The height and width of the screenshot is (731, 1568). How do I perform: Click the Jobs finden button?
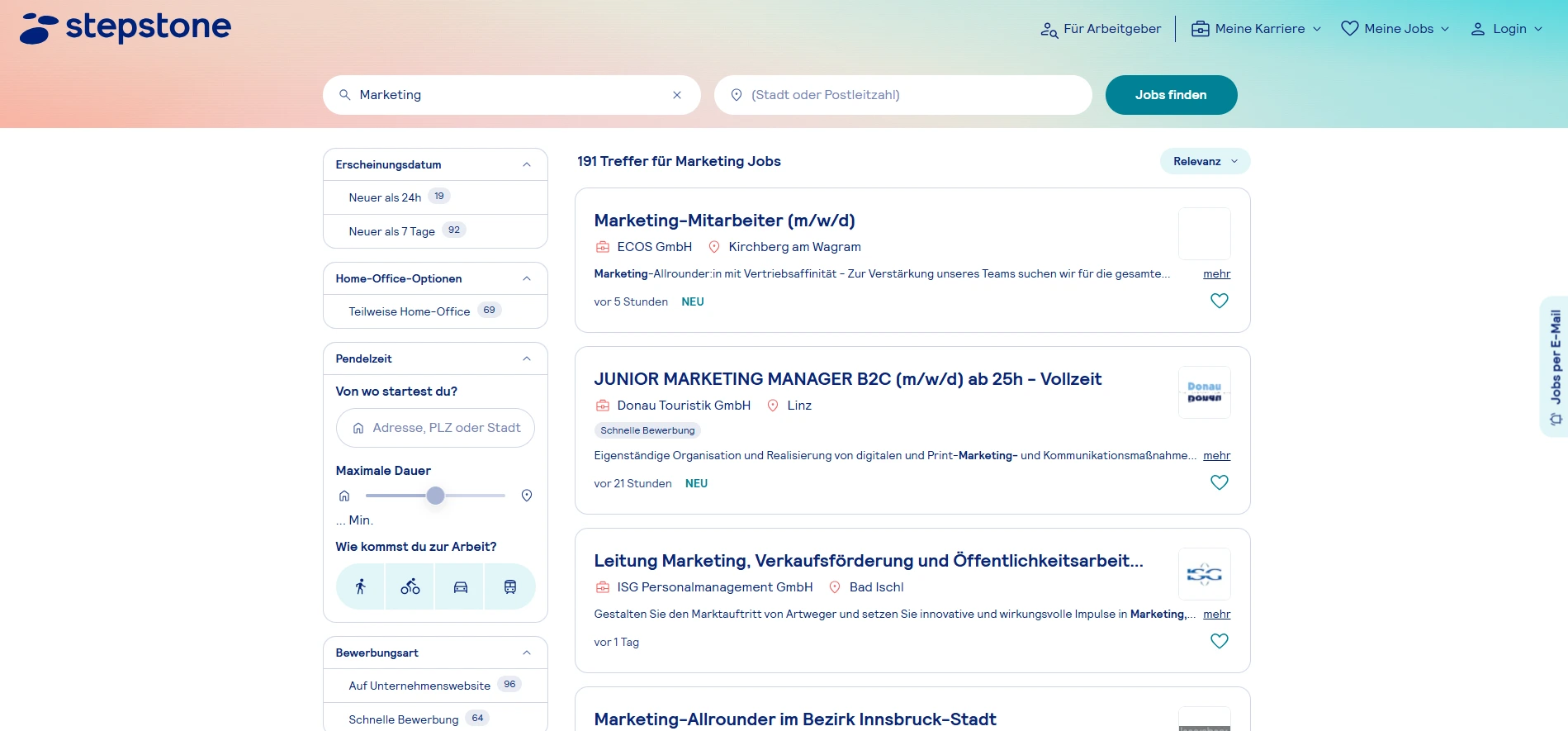click(x=1171, y=95)
